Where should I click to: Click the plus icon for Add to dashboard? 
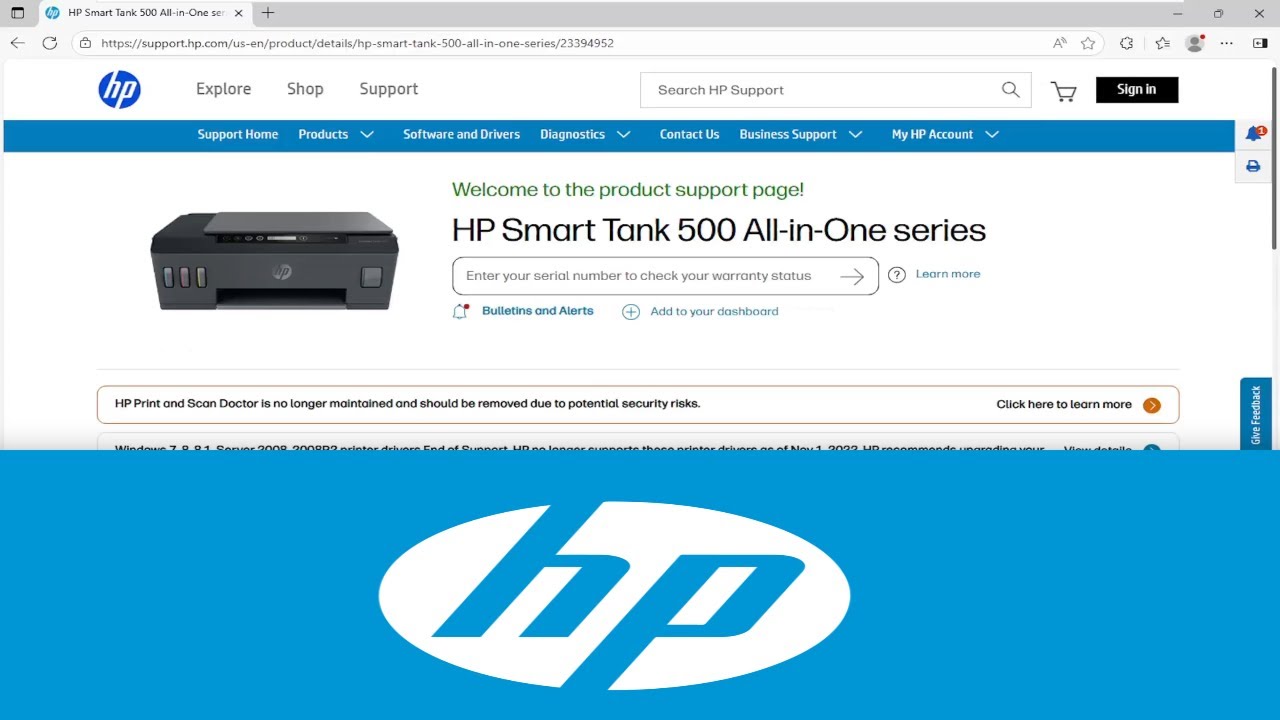631,312
